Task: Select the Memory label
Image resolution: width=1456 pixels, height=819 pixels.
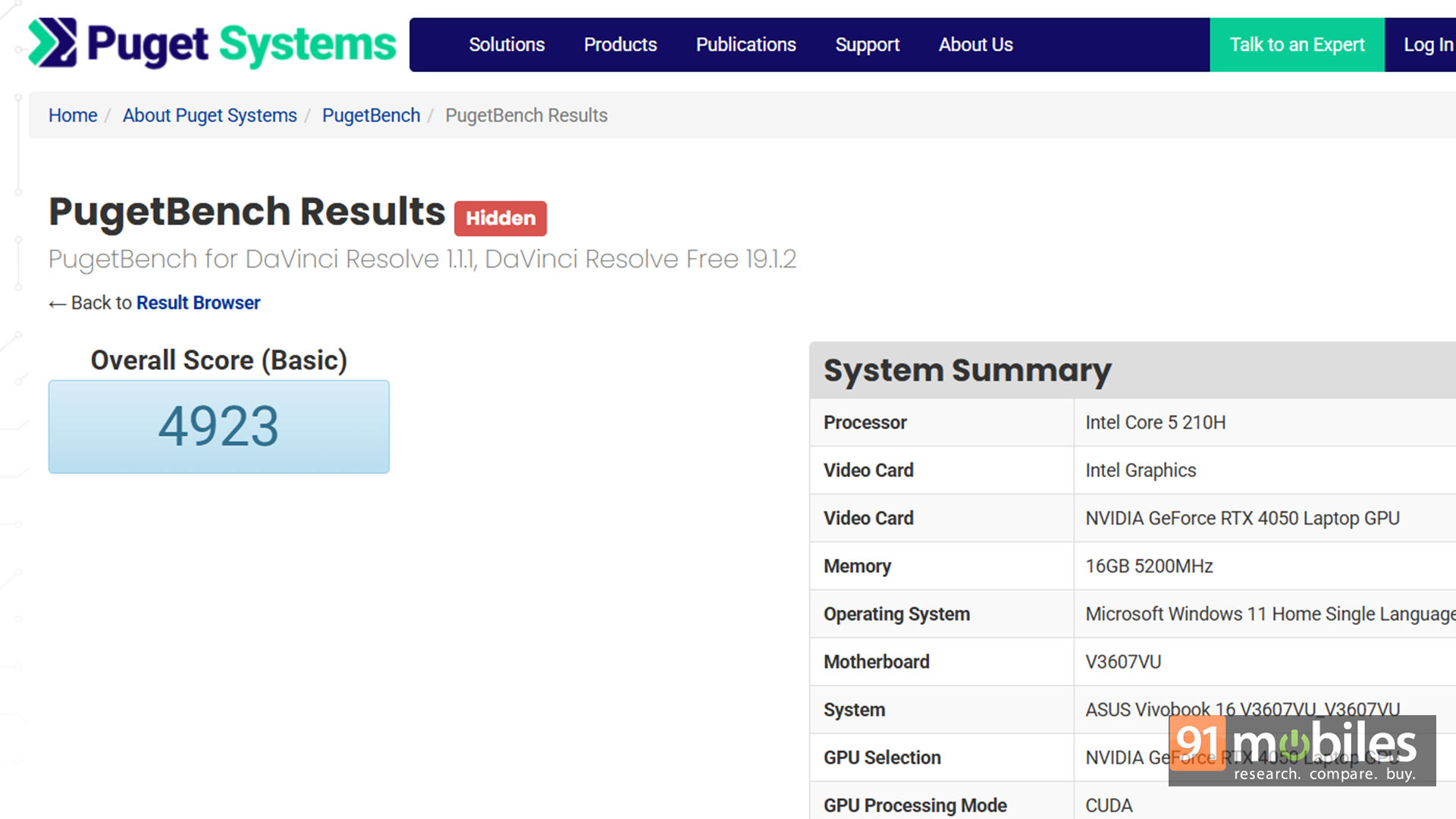Action: (858, 566)
